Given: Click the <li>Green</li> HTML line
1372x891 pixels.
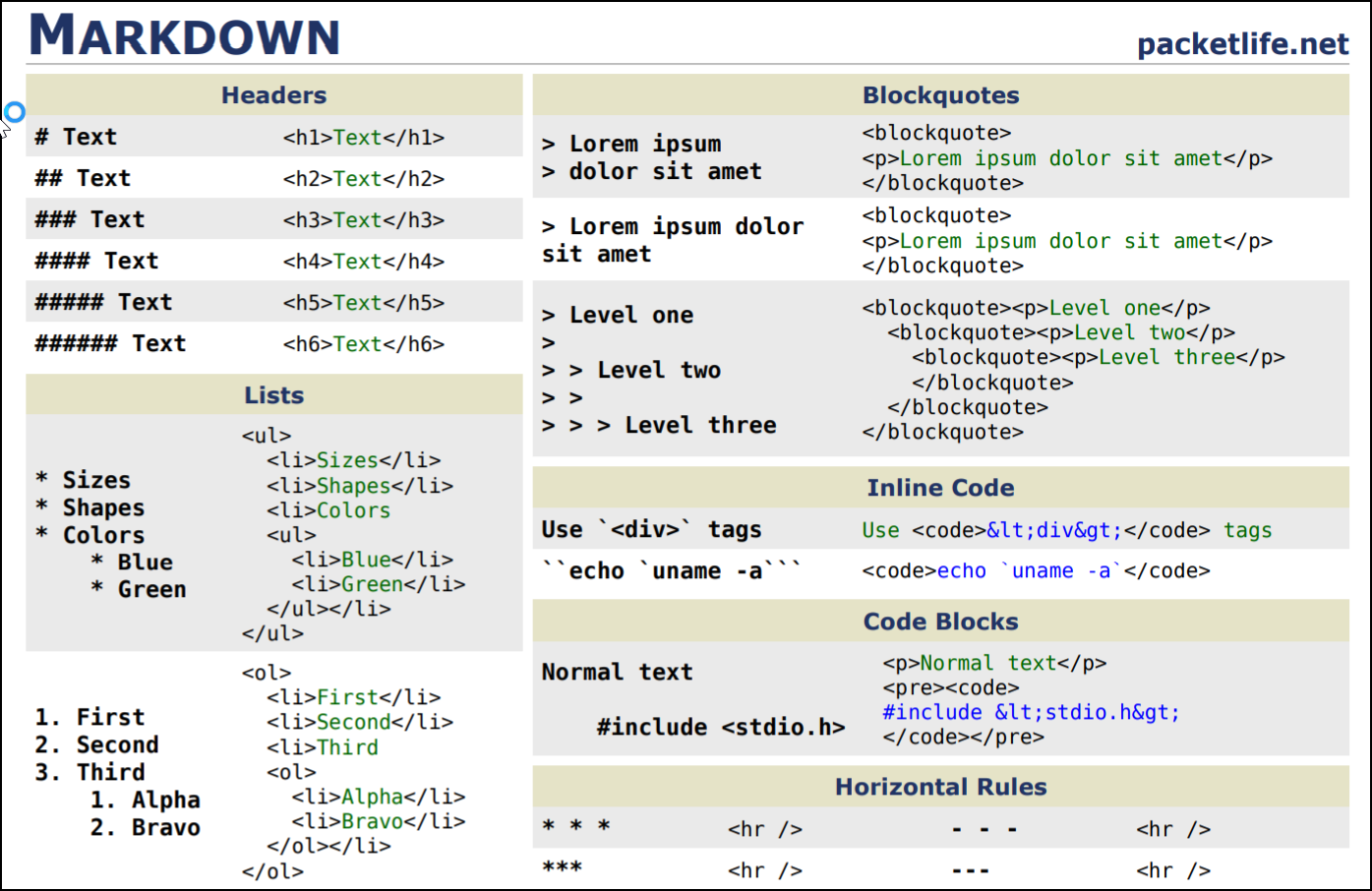Looking at the screenshot, I should click(x=378, y=584).
